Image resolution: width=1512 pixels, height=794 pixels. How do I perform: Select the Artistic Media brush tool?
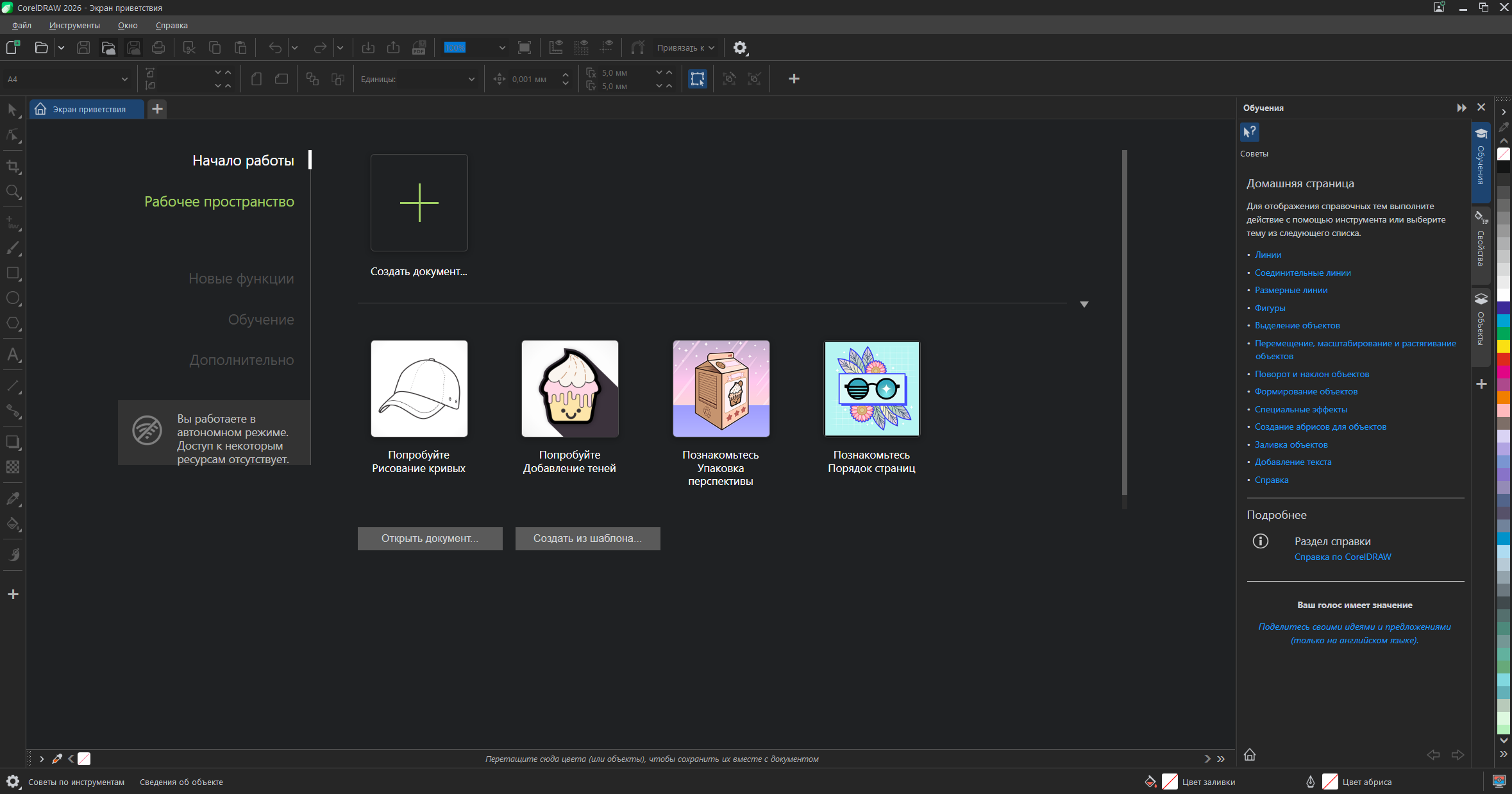(x=13, y=248)
